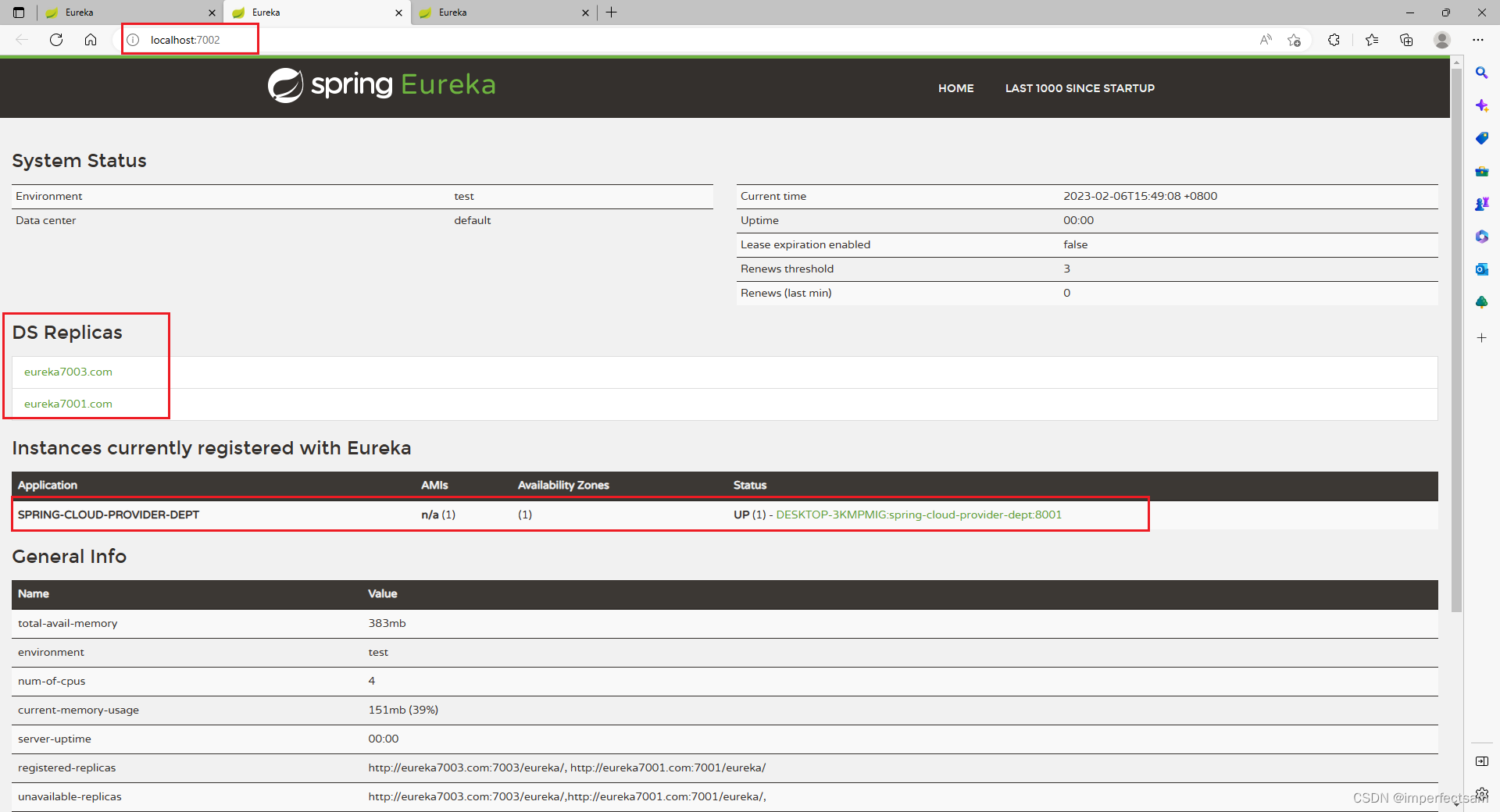Screen dimensions: 1500x812
Task: Open the sidebar Shopping tag icon
Action: [1481, 138]
